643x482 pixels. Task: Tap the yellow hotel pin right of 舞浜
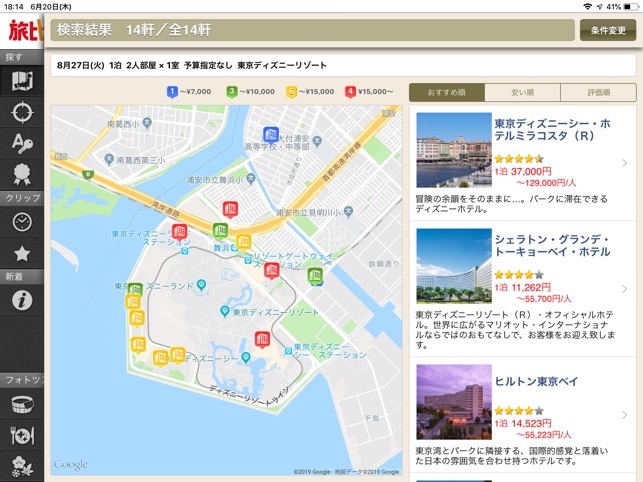tap(243, 242)
